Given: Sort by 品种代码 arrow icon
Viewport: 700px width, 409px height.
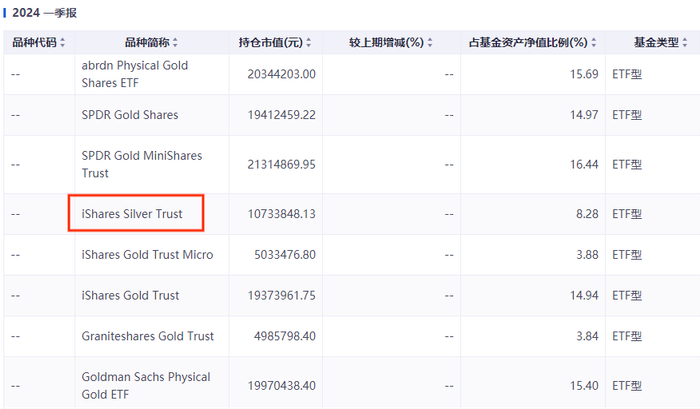Looking at the screenshot, I should [x=62, y=43].
